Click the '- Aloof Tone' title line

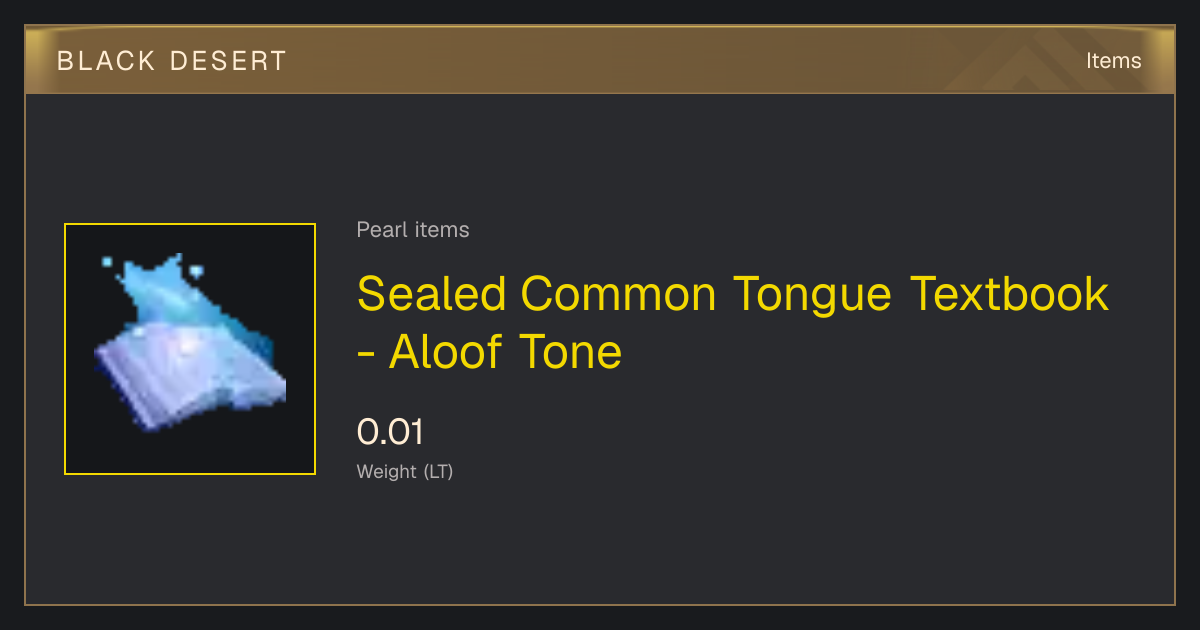tap(490, 352)
